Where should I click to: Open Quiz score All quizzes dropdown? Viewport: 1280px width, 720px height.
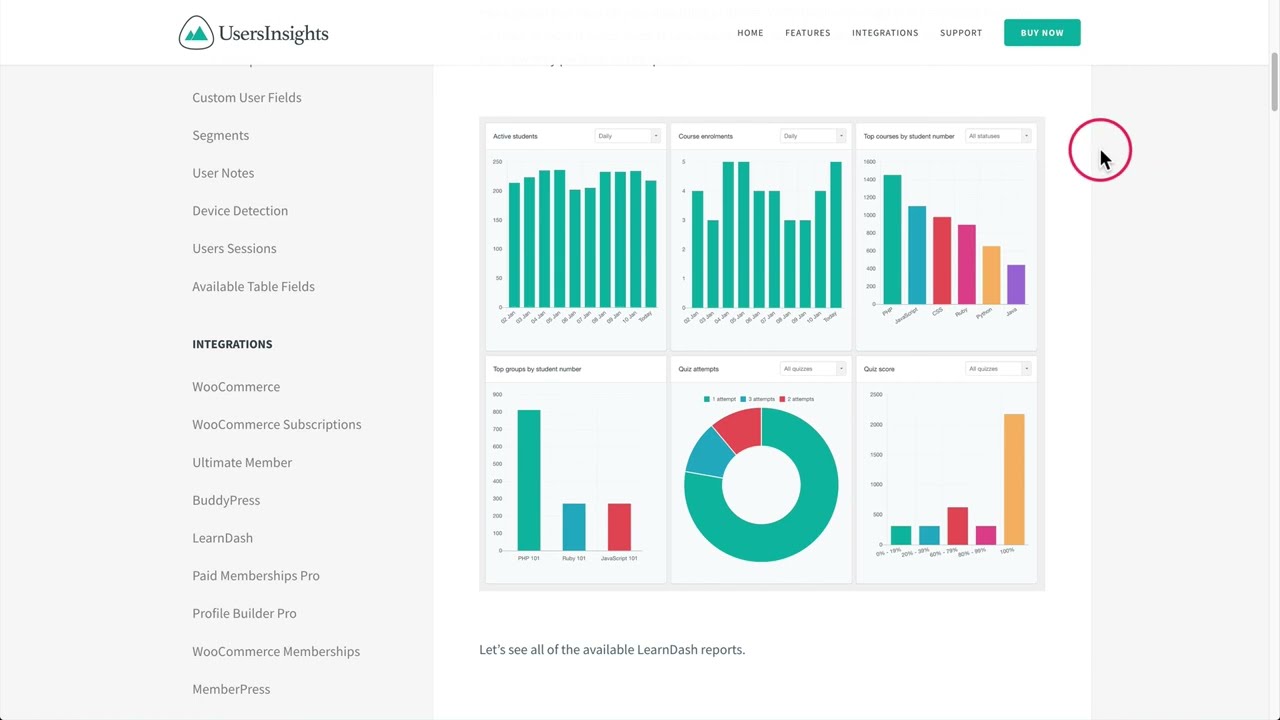pos(998,369)
